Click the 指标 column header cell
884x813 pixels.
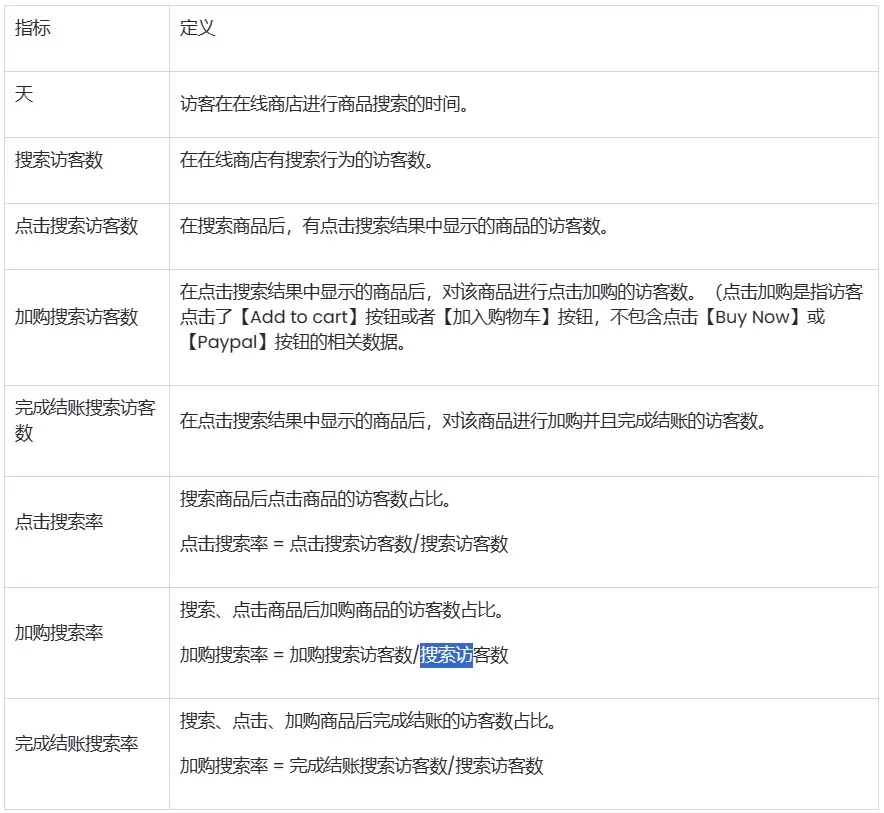(26, 28)
